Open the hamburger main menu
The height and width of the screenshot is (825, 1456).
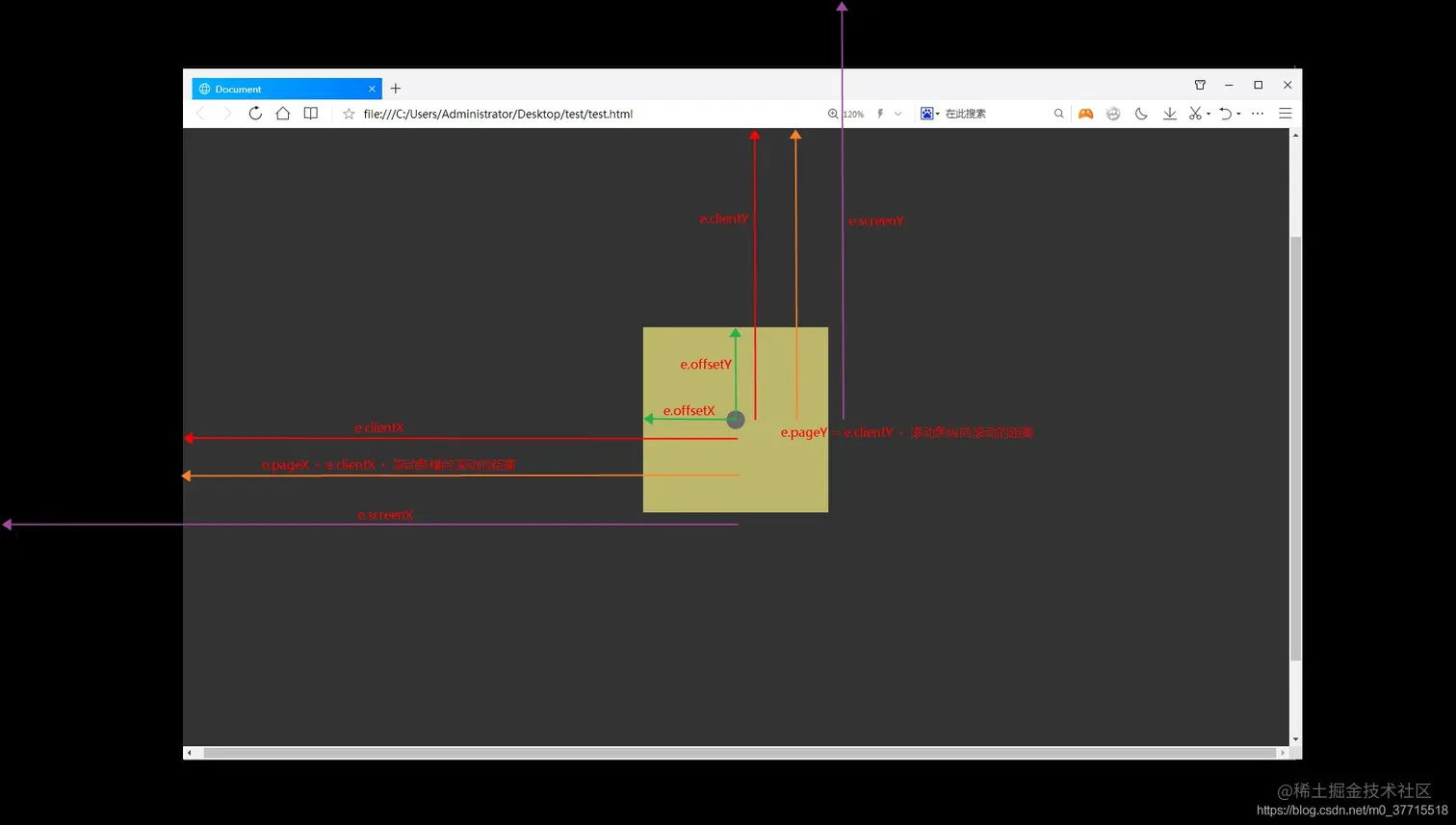[x=1286, y=114]
